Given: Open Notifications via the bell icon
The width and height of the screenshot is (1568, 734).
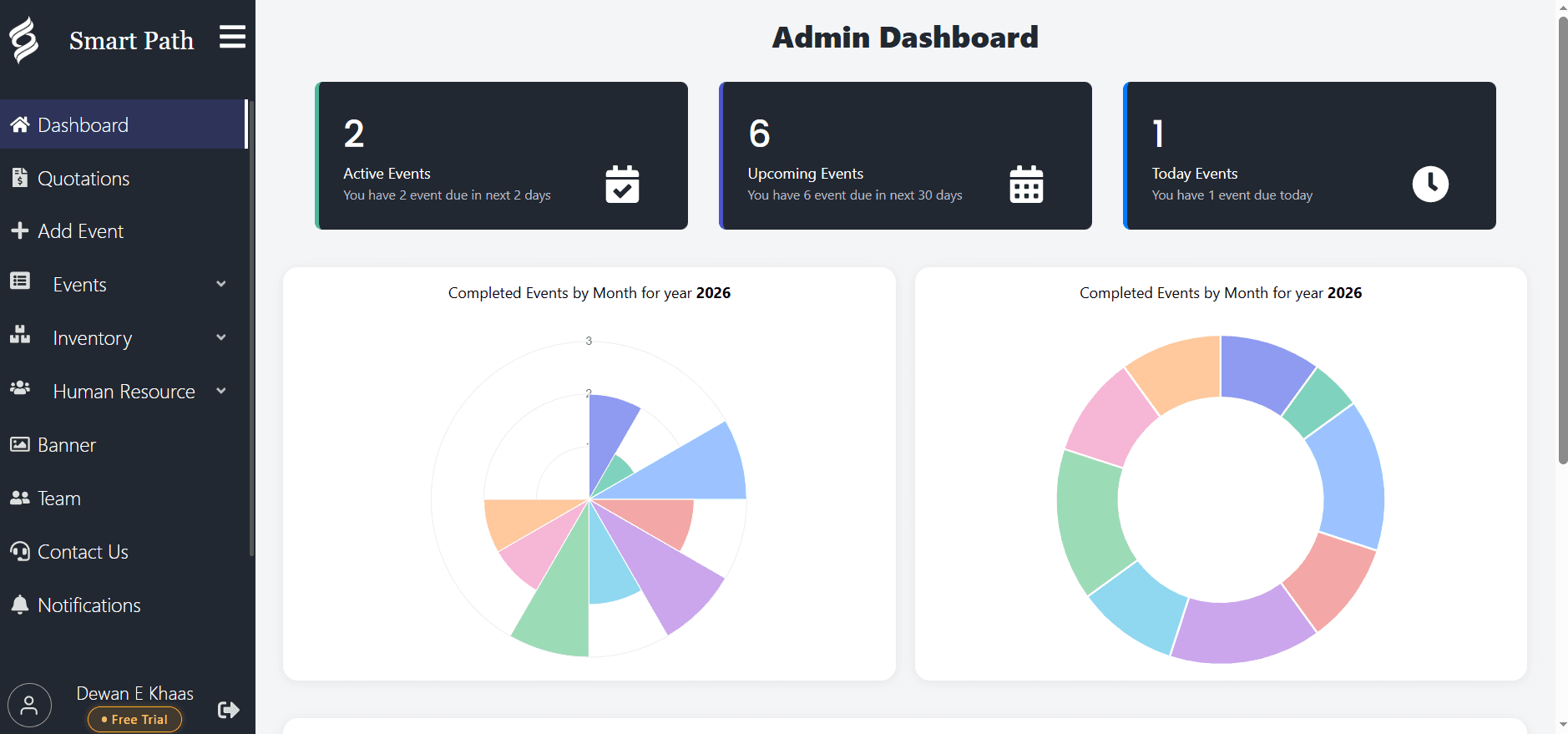Looking at the screenshot, I should click(20, 605).
